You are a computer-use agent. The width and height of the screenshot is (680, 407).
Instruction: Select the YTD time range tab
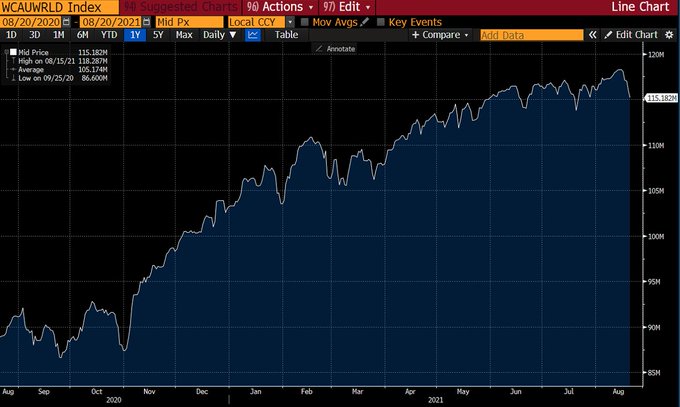click(x=109, y=35)
